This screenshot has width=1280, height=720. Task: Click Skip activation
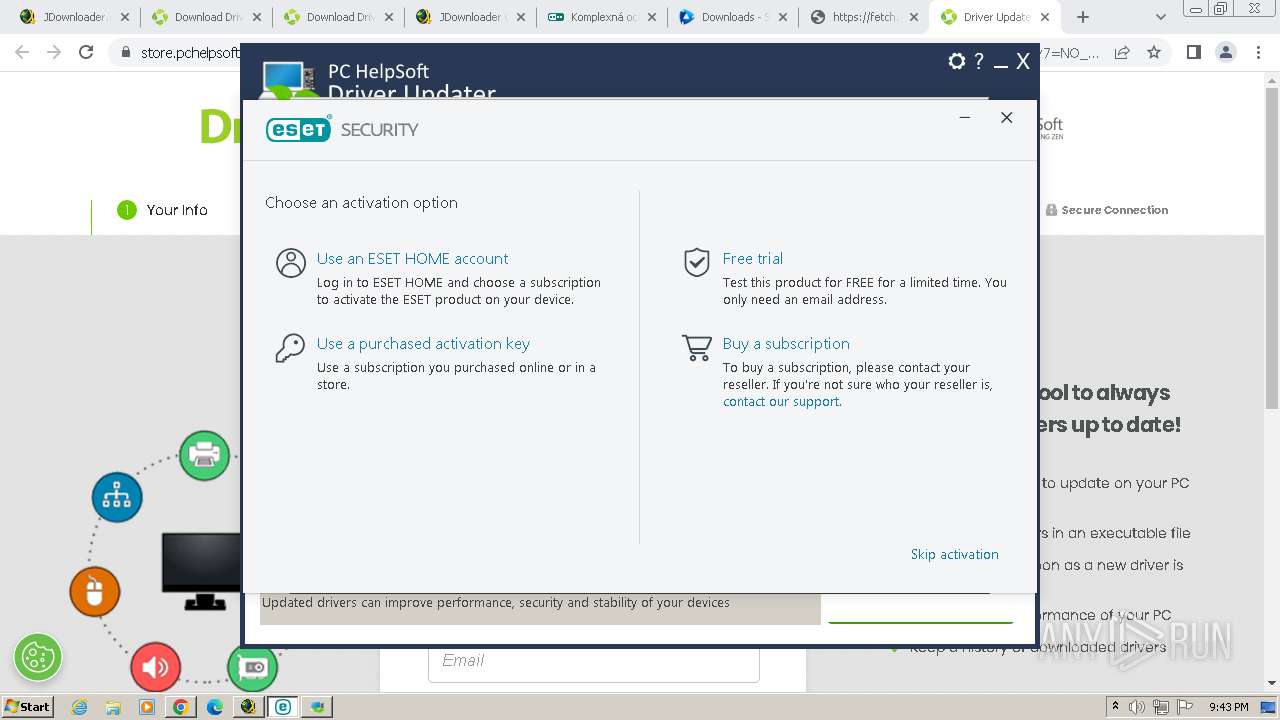pos(954,554)
